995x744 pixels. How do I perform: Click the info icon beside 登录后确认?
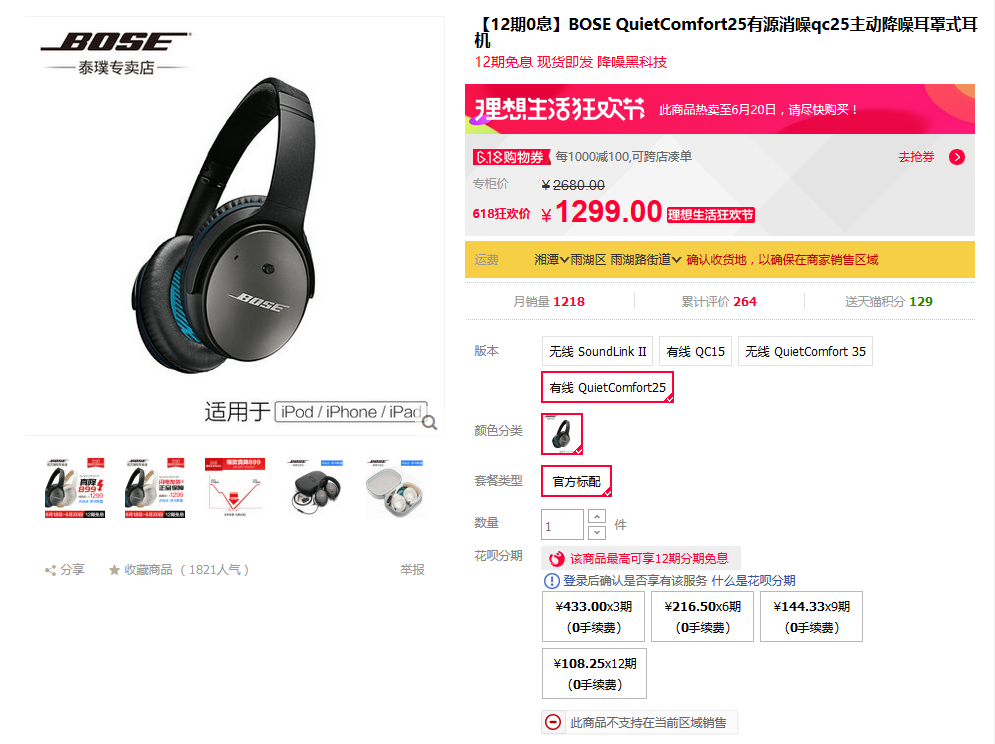point(551,580)
